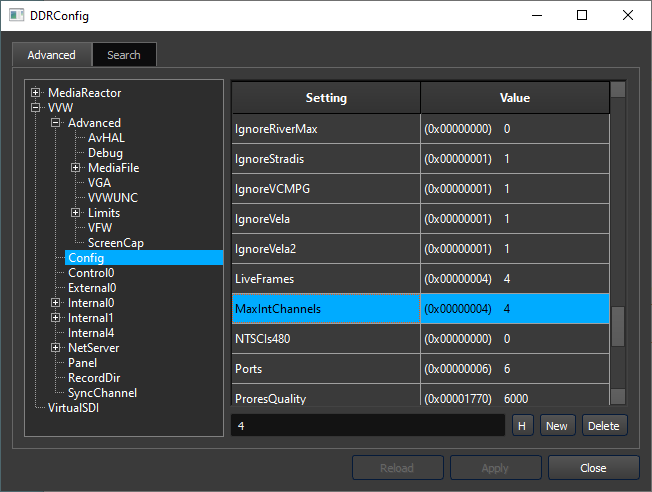This screenshot has height=492, width=652.
Task: Select the Advanced tree label under VVW
Action: (94, 122)
